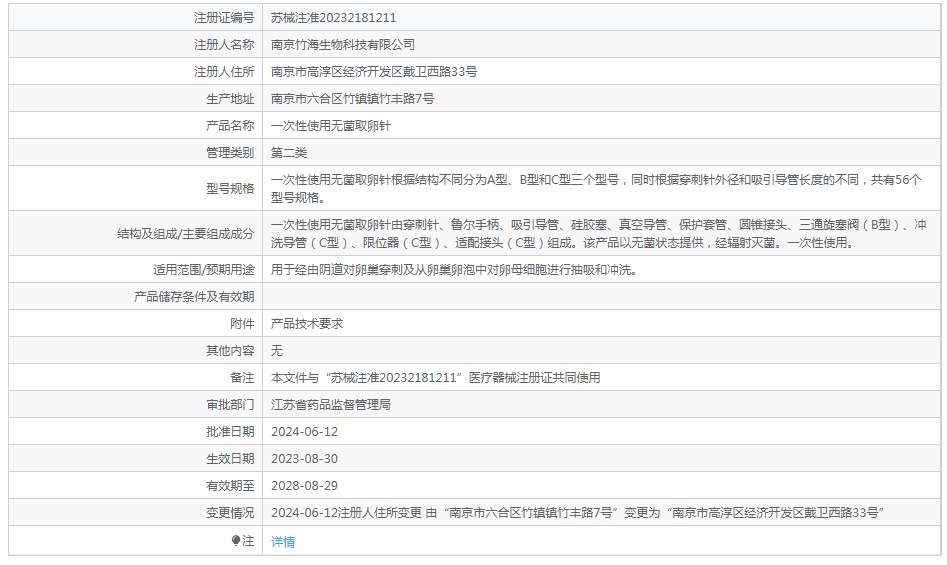Click the 有效期至 label
This screenshot has width=947, height=565.
pos(230,486)
